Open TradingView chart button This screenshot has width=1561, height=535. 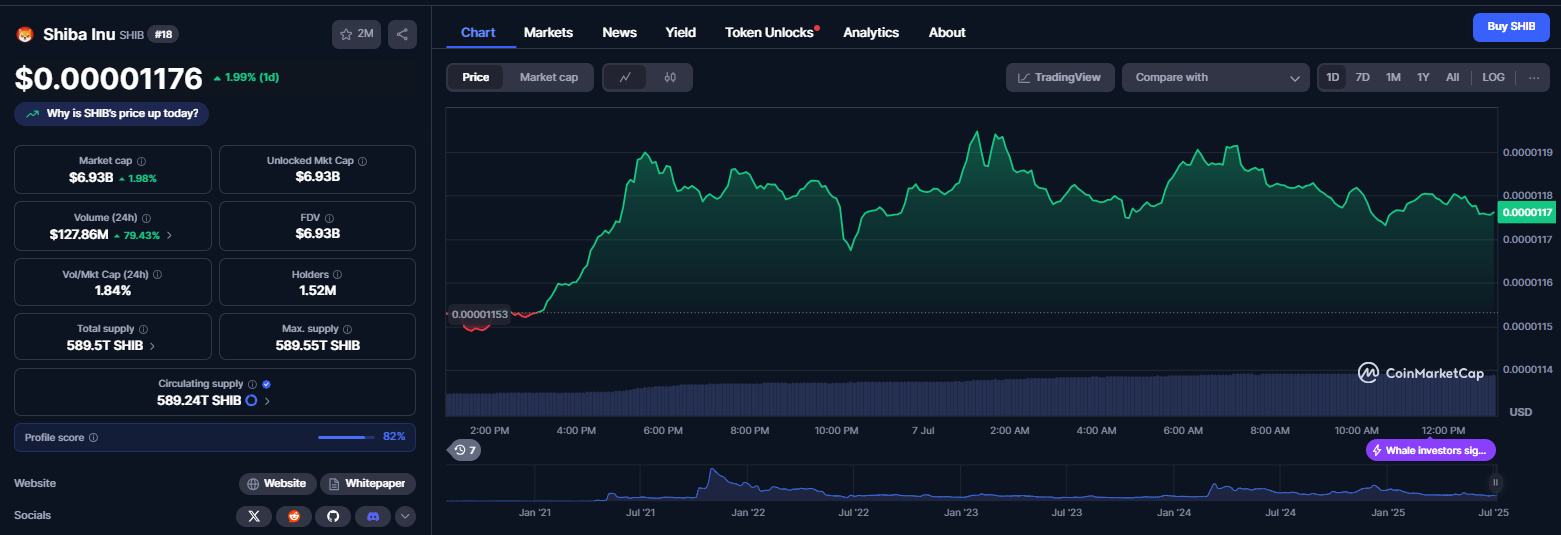tap(1060, 77)
